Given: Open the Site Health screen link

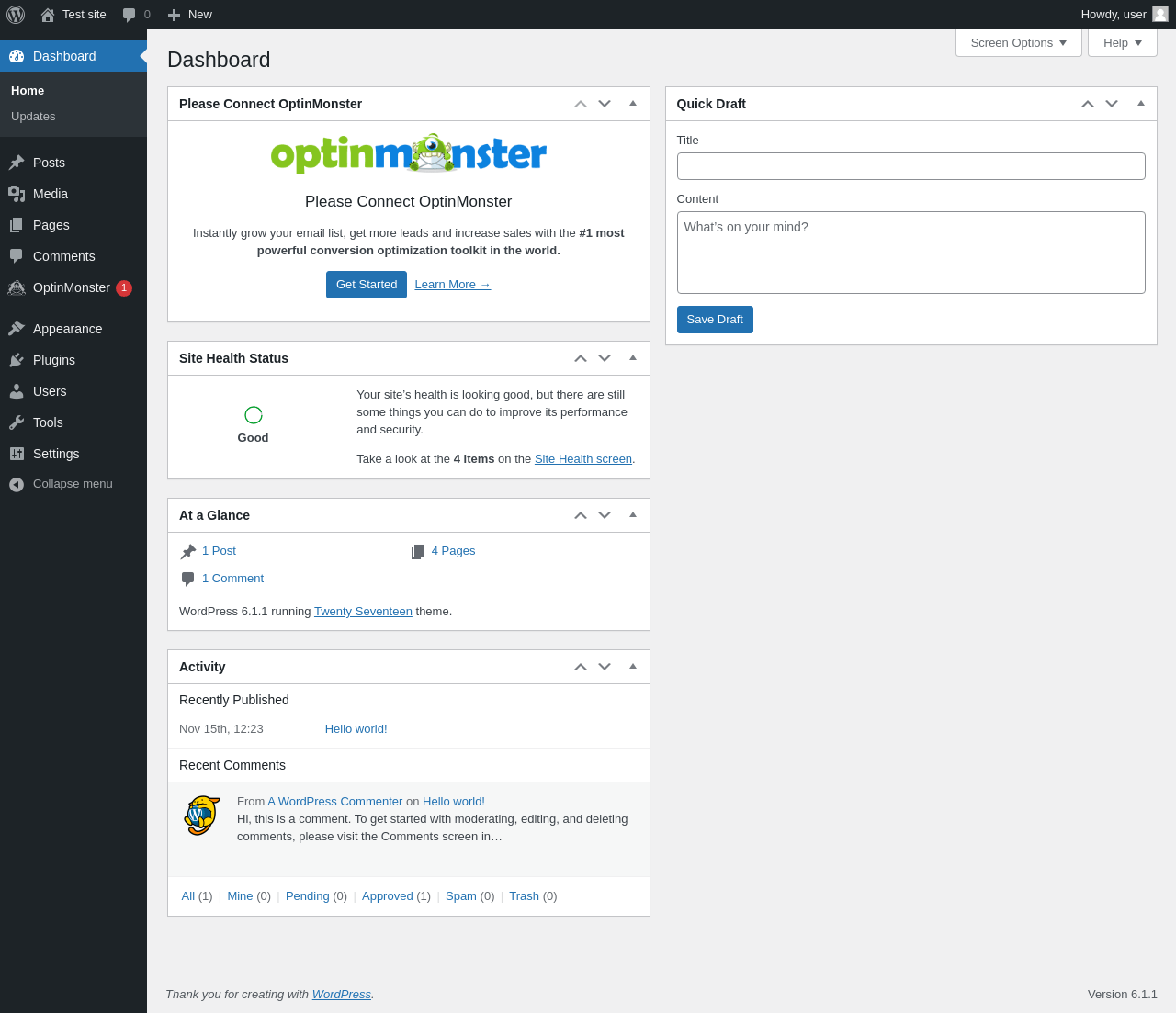Looking at the screenshot, I should tap(583, 459).
